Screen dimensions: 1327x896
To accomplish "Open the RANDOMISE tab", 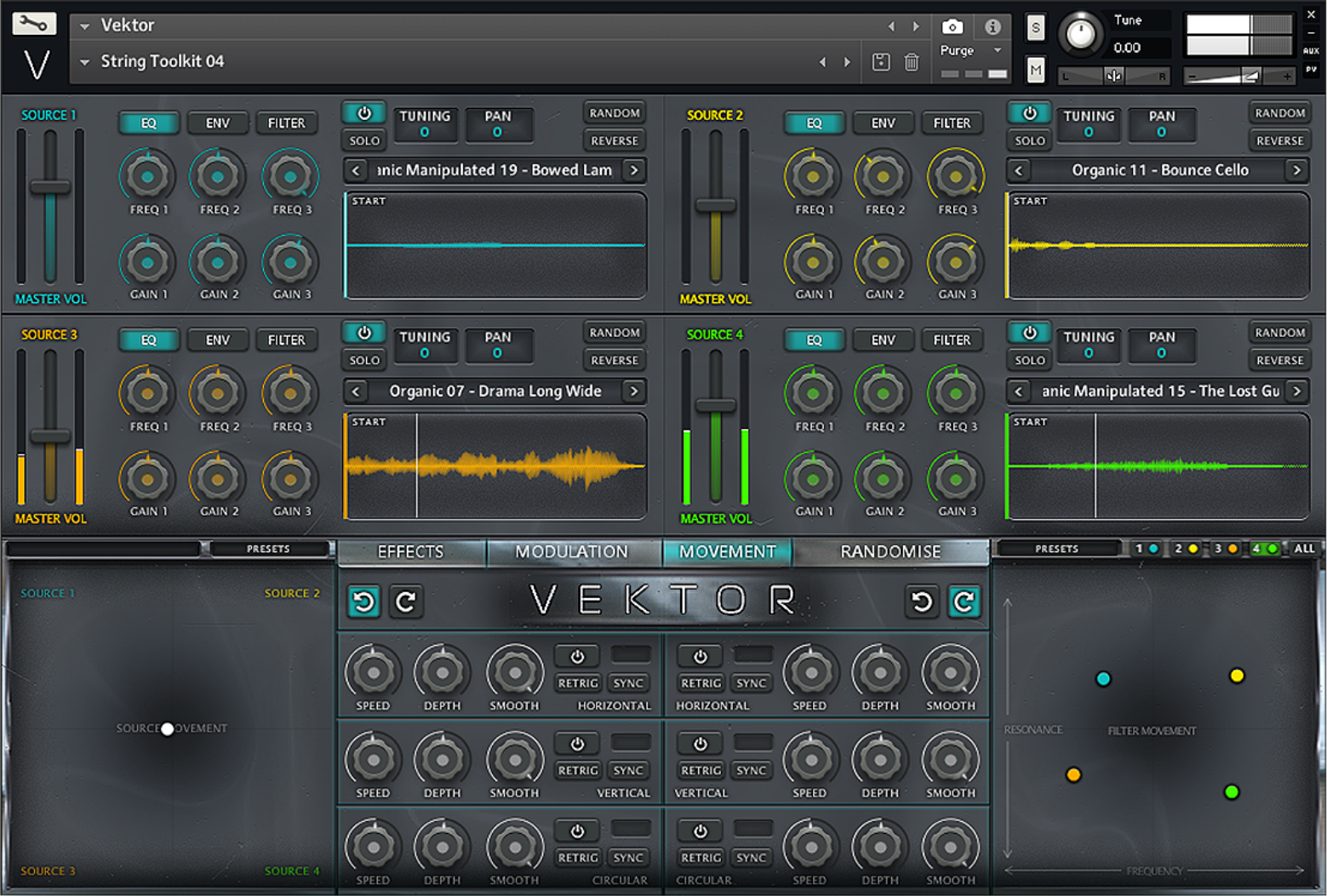I will 890,551.
